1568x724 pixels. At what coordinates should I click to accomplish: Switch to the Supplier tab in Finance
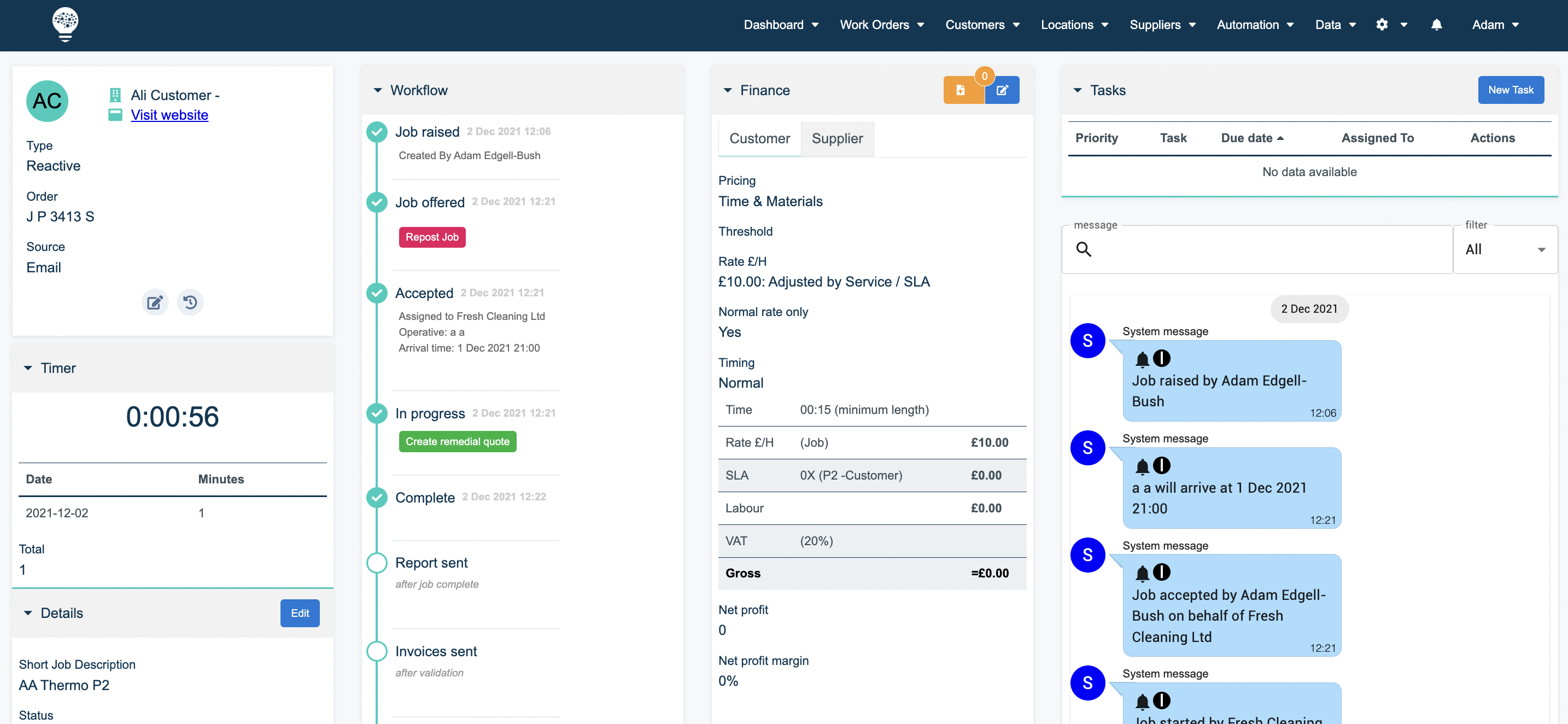tap(837, 138)
